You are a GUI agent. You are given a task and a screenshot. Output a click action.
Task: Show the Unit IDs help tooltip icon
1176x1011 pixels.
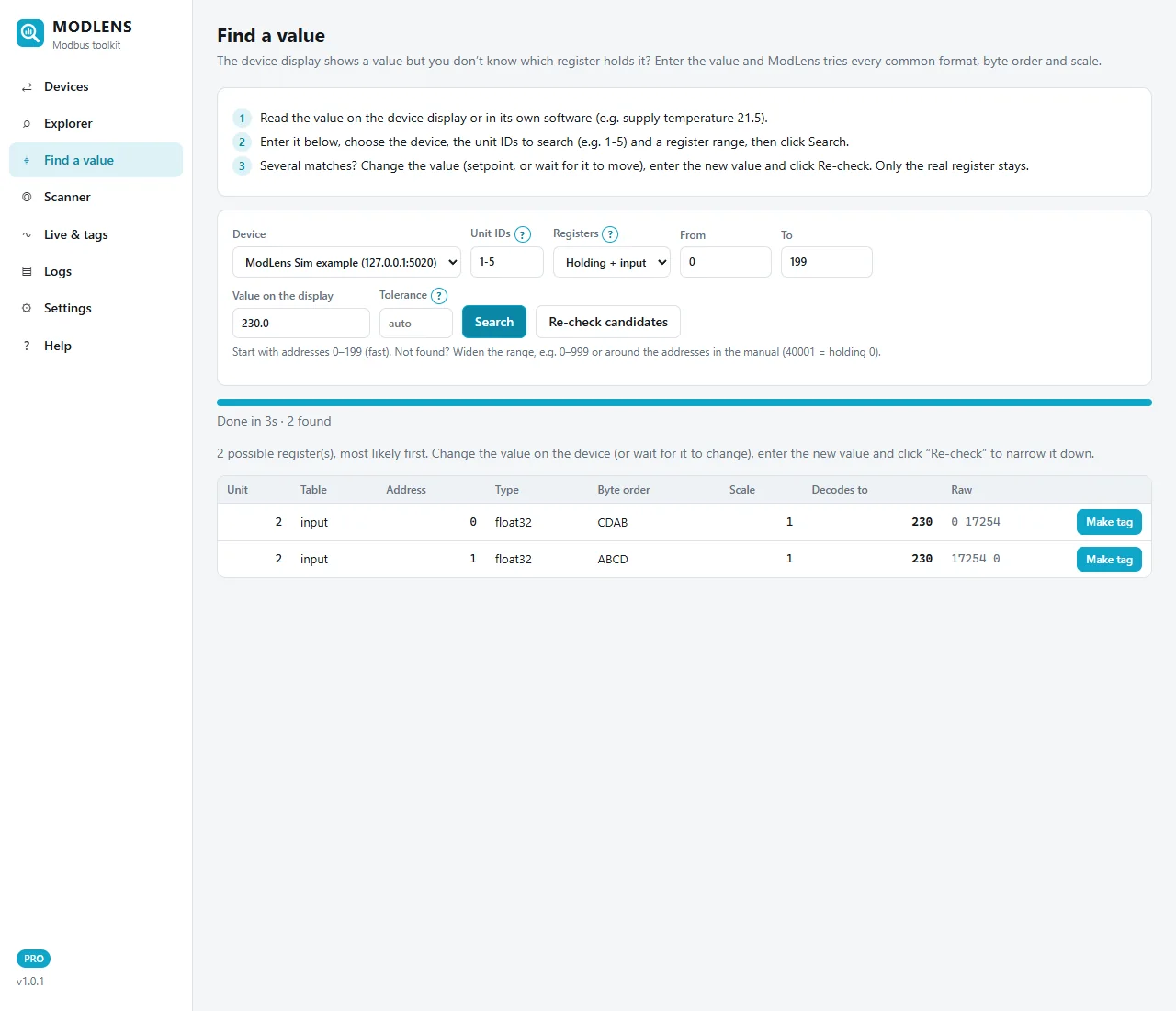pos(523,234)
